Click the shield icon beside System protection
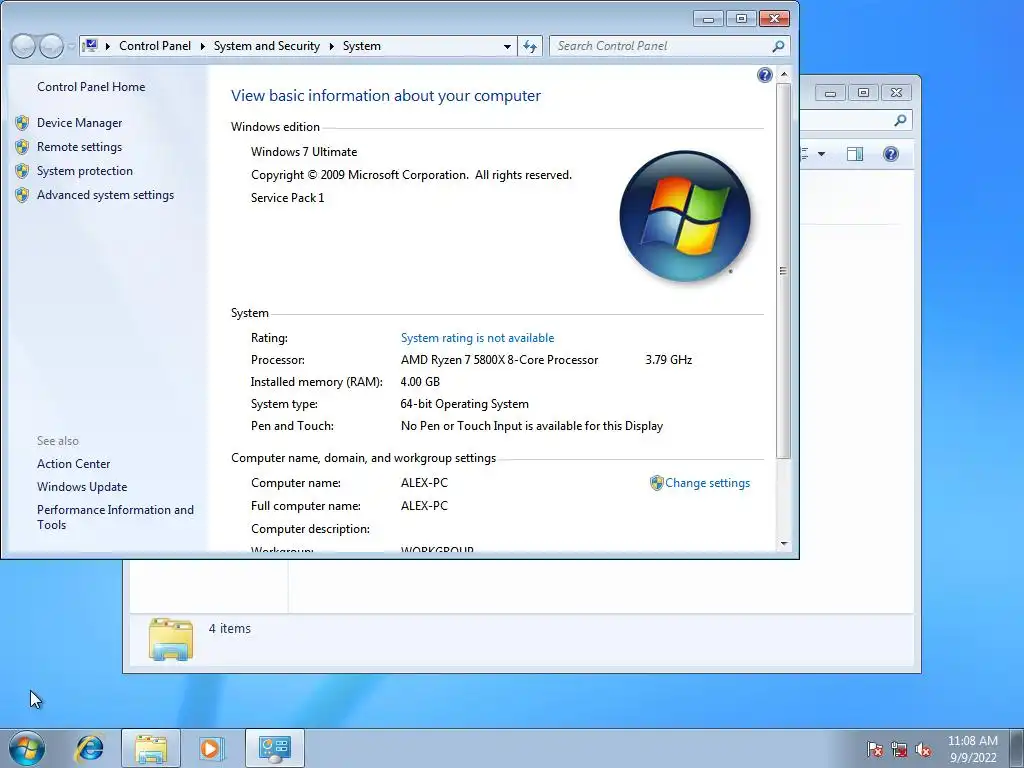Screen dimensions: 1024x768 pos(22,171)
